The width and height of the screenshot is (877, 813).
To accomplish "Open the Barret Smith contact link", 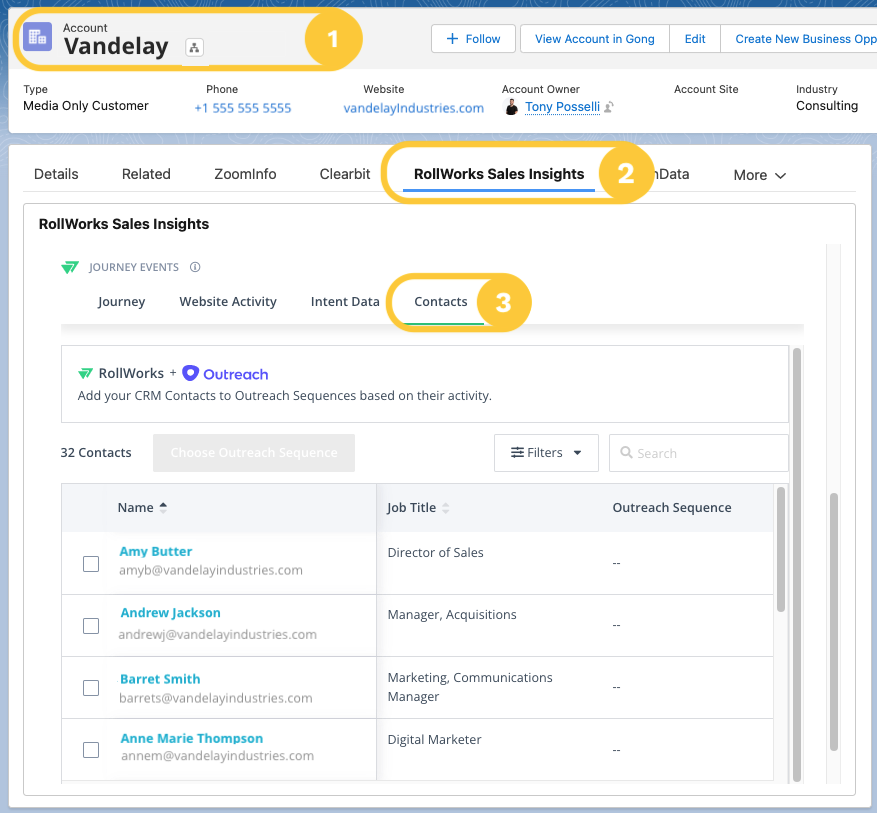I will point(160,679).
